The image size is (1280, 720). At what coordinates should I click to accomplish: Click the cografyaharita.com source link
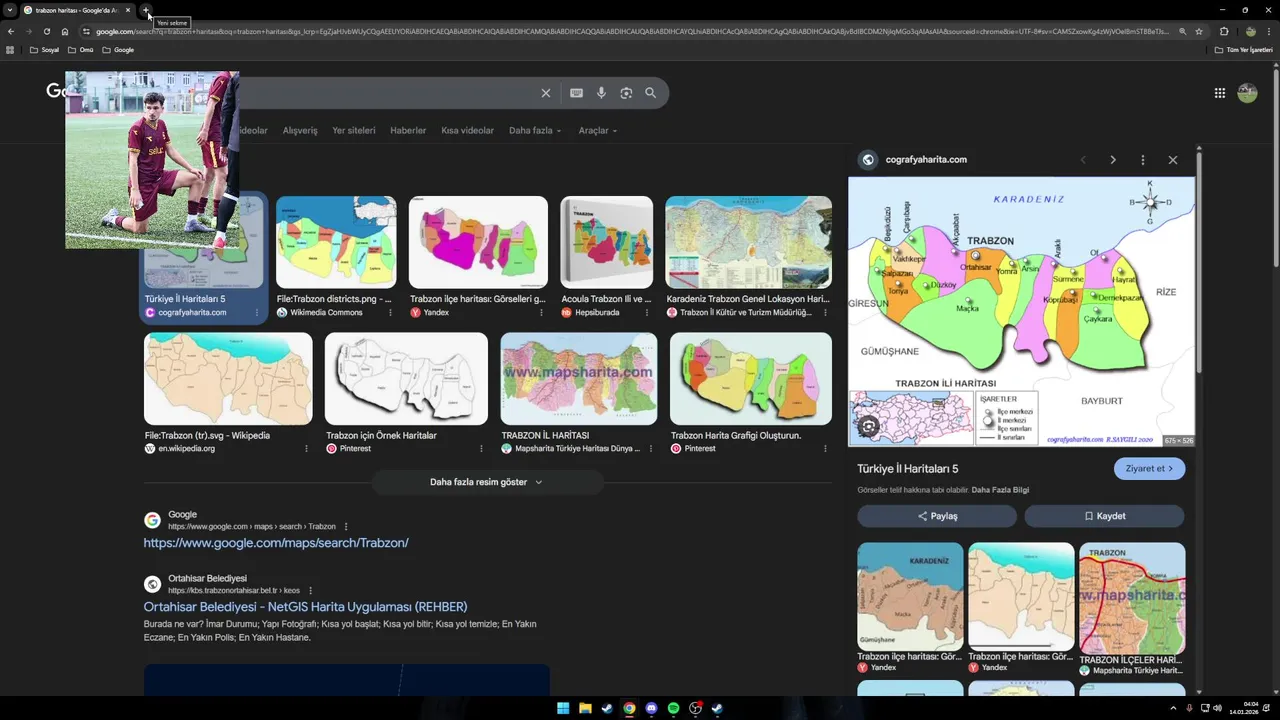pyautogui.click(x=926, y=160)
